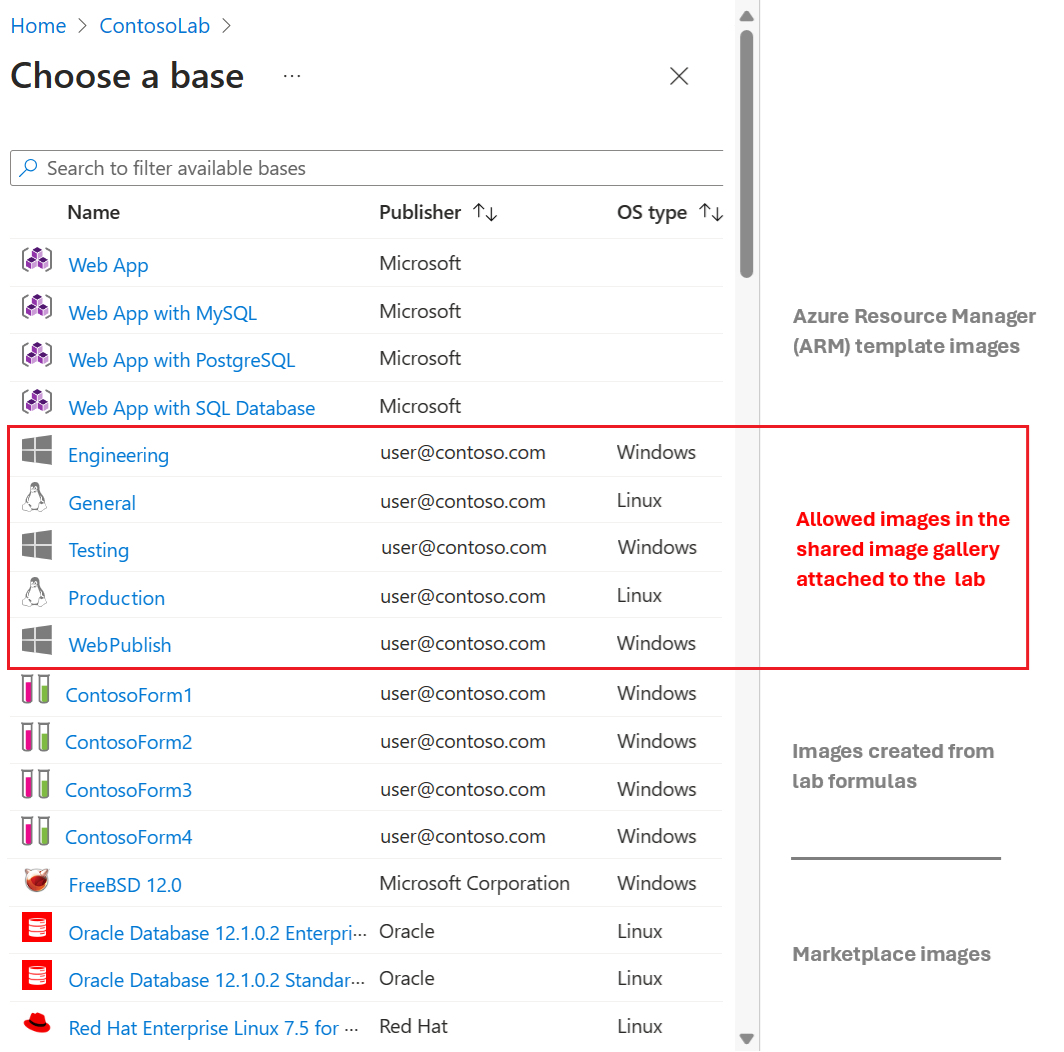The width and height of the screenshot is (1064, 1052).
Task: Click the Web App with PostgreSQL icon
Action: point(37,354)
